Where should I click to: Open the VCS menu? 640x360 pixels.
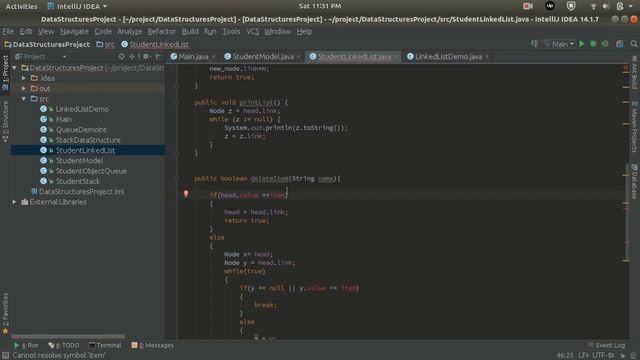(x=253, y=31)
